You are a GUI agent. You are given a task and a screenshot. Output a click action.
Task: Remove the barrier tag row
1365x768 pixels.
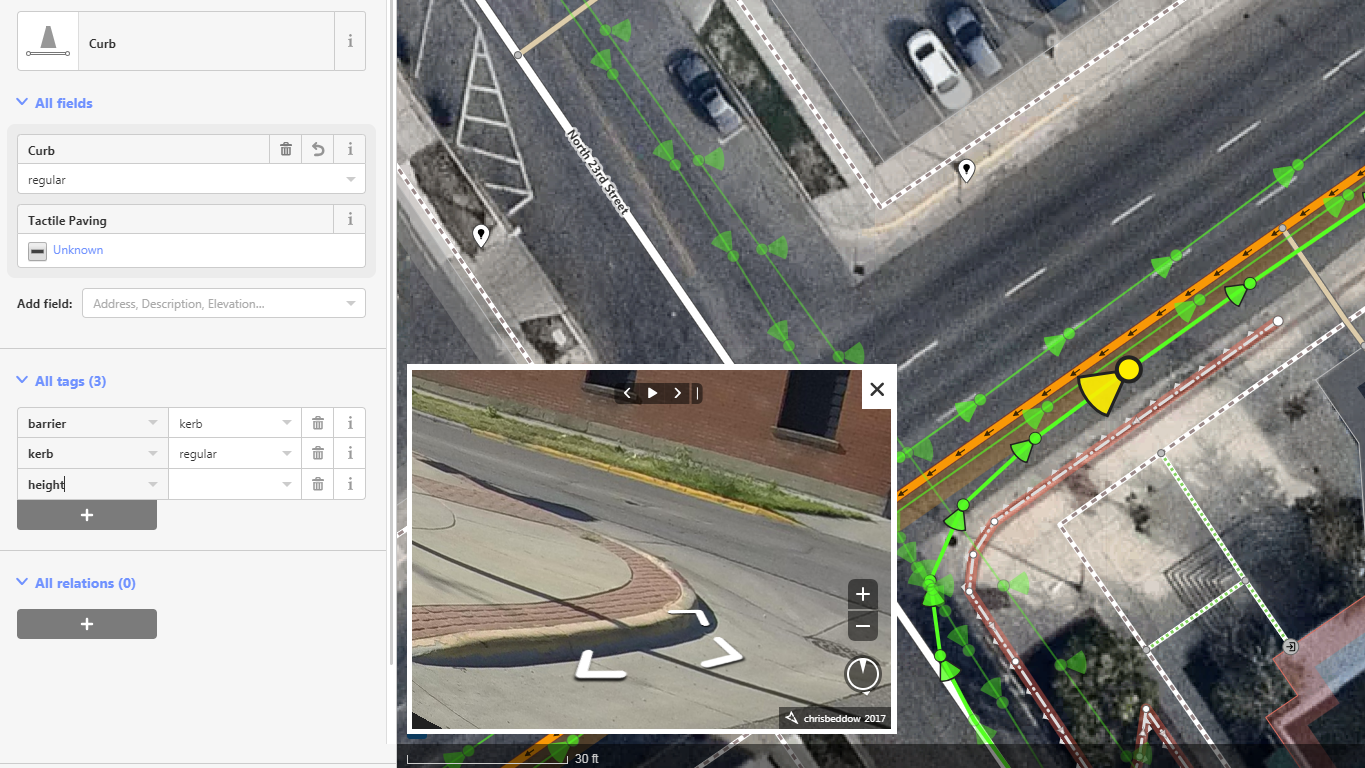[x=318, y=424]
